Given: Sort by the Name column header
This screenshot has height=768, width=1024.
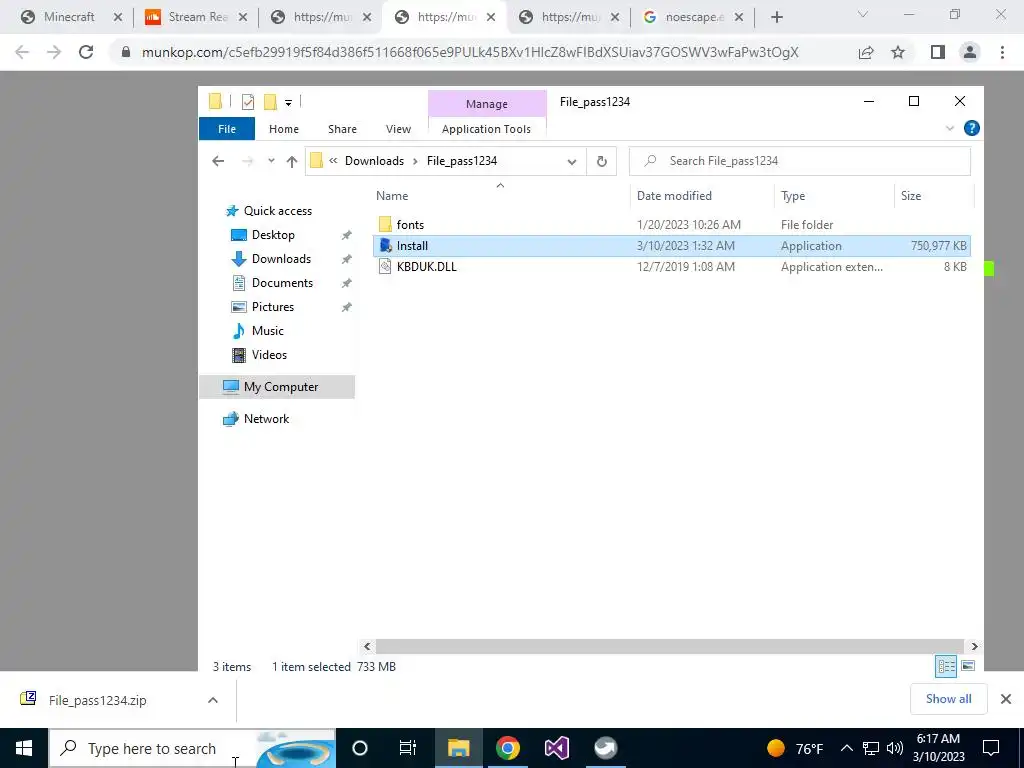Looking at the screenshot, I should 392,196.
